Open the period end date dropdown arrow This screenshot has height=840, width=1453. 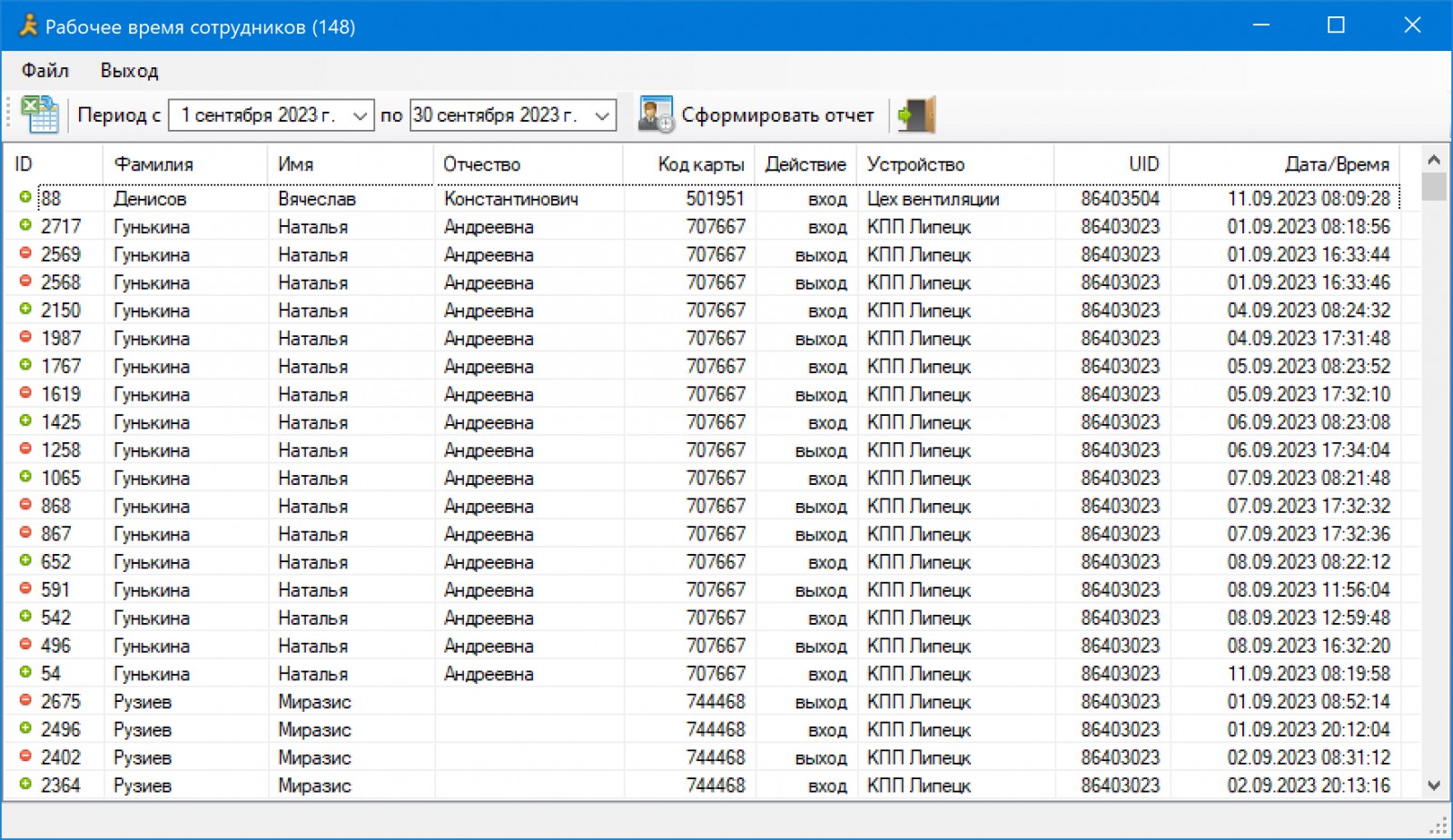(602, 115)
